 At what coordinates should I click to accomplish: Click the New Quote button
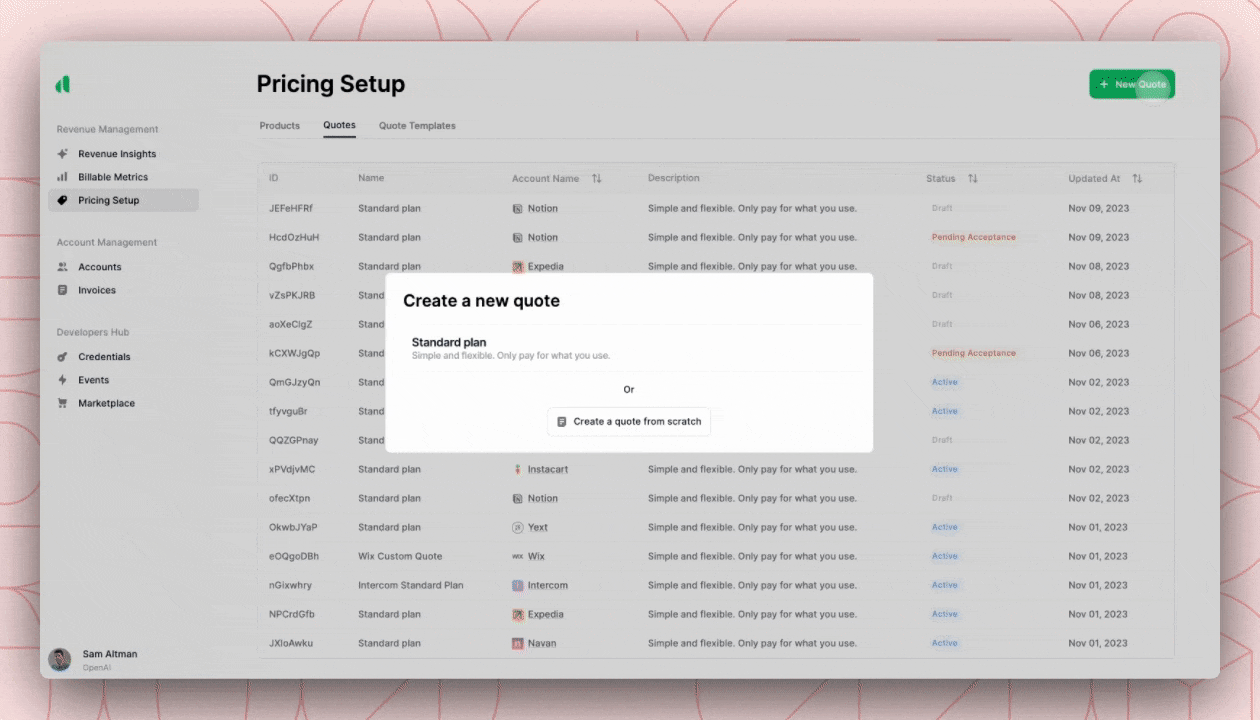(x=1131, y=84)
